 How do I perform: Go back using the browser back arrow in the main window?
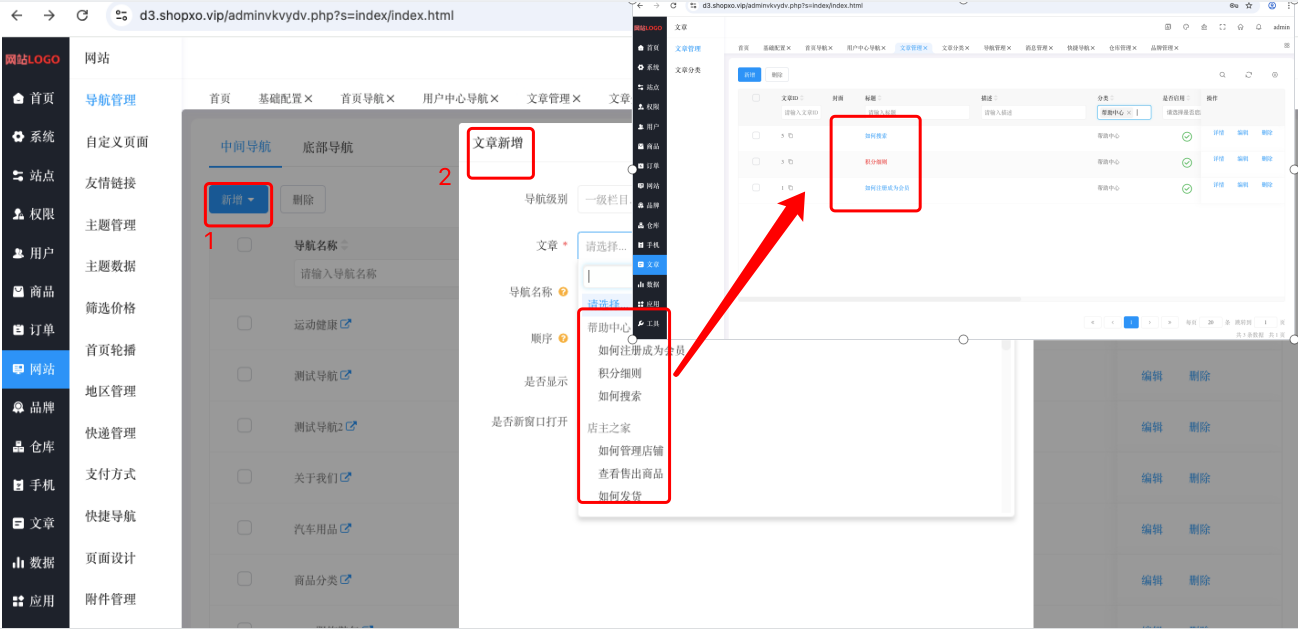(x=17, y=16)
